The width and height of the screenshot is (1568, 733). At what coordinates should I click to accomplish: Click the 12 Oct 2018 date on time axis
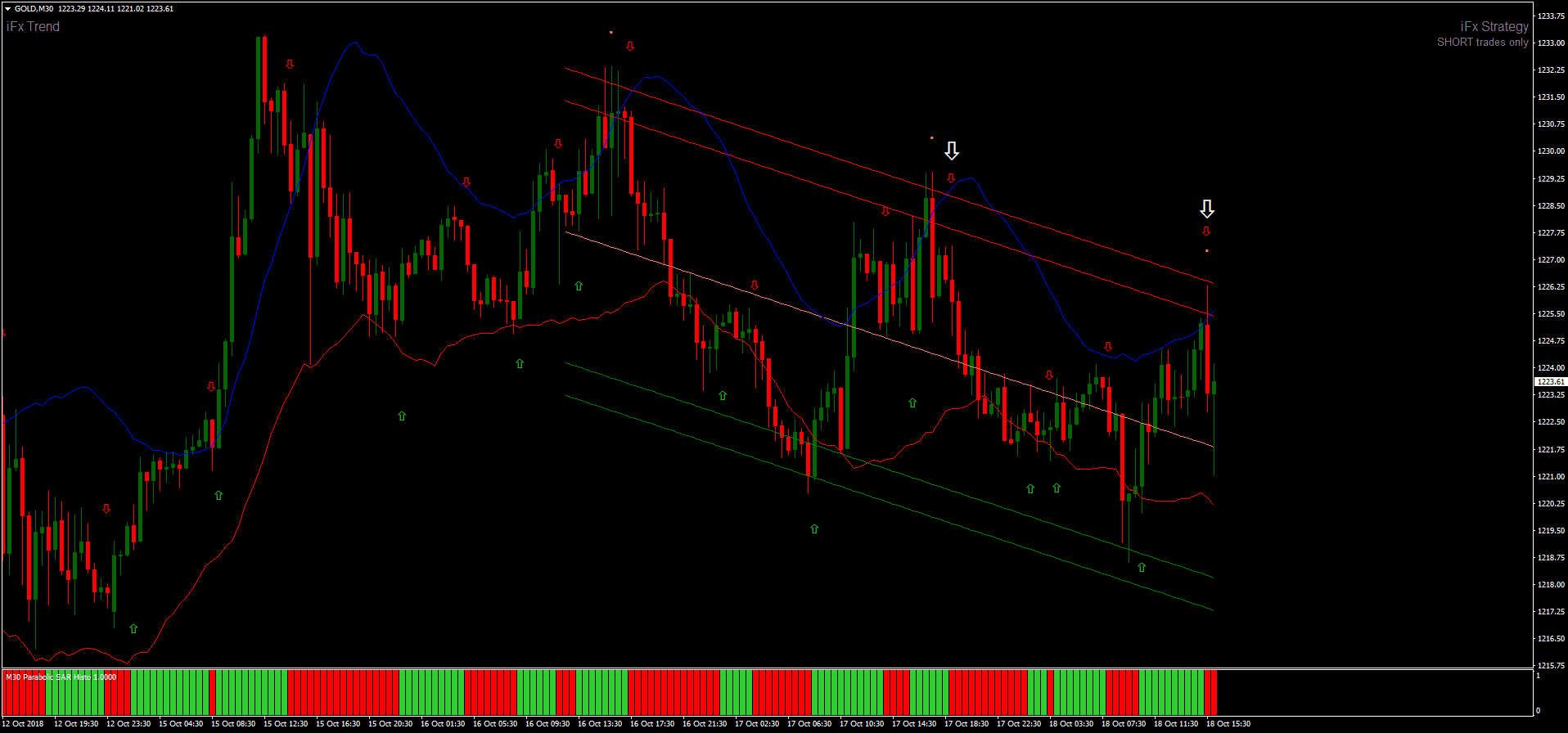tap(23, 724)
